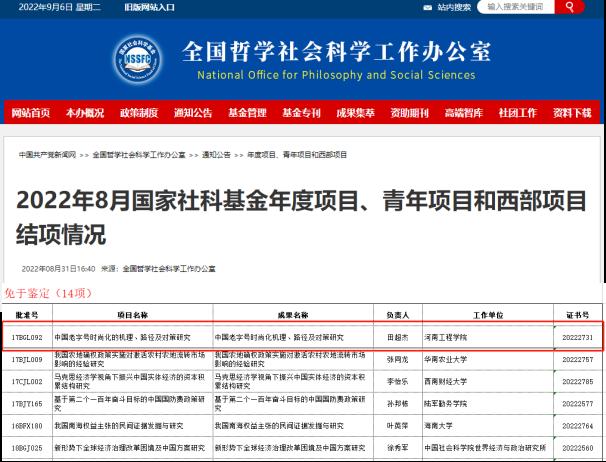Open the 基金管理 menu item
Screen dimensions: 606x462
pos(247,113)
